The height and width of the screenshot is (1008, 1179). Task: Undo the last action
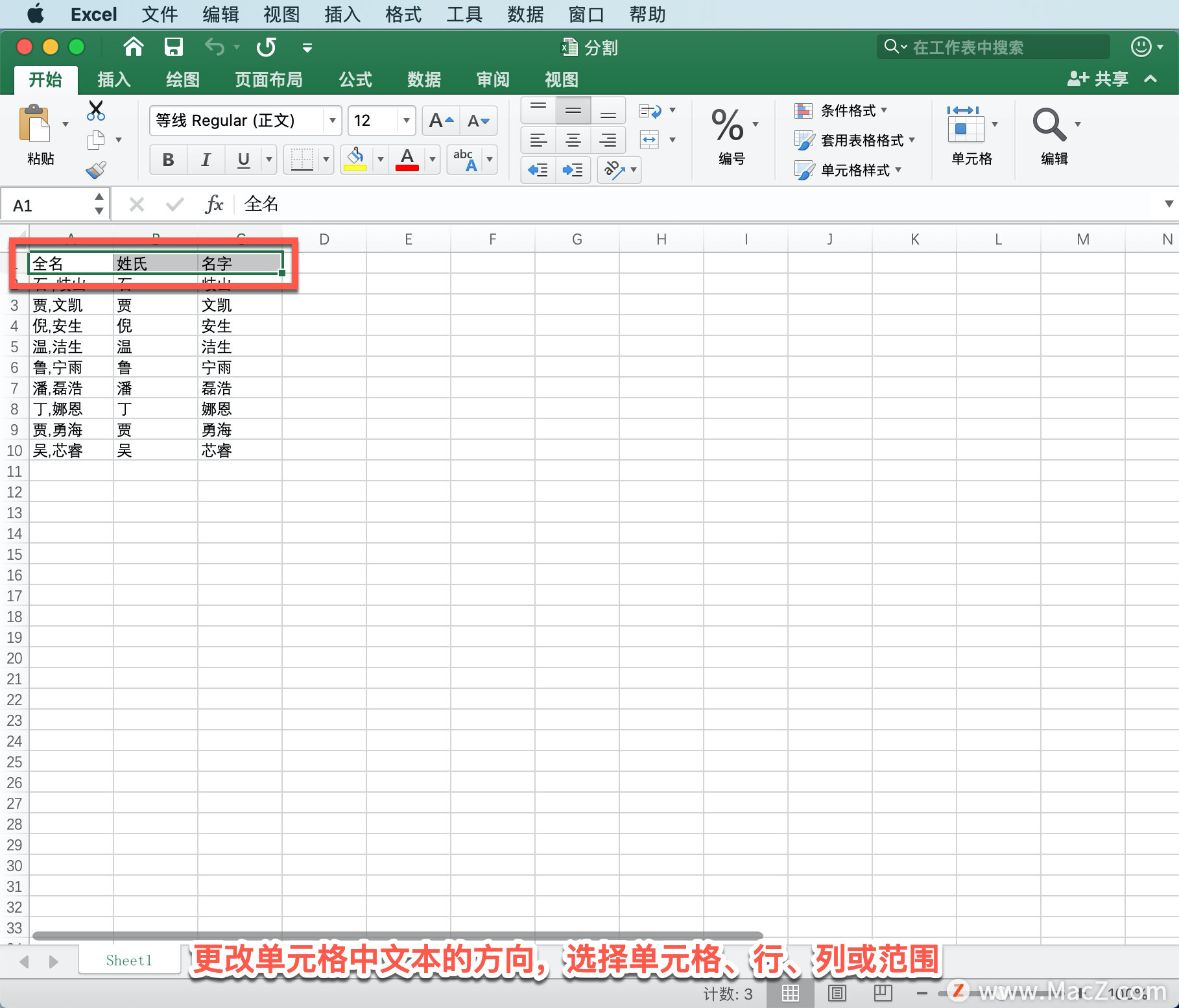pos(215,47)
